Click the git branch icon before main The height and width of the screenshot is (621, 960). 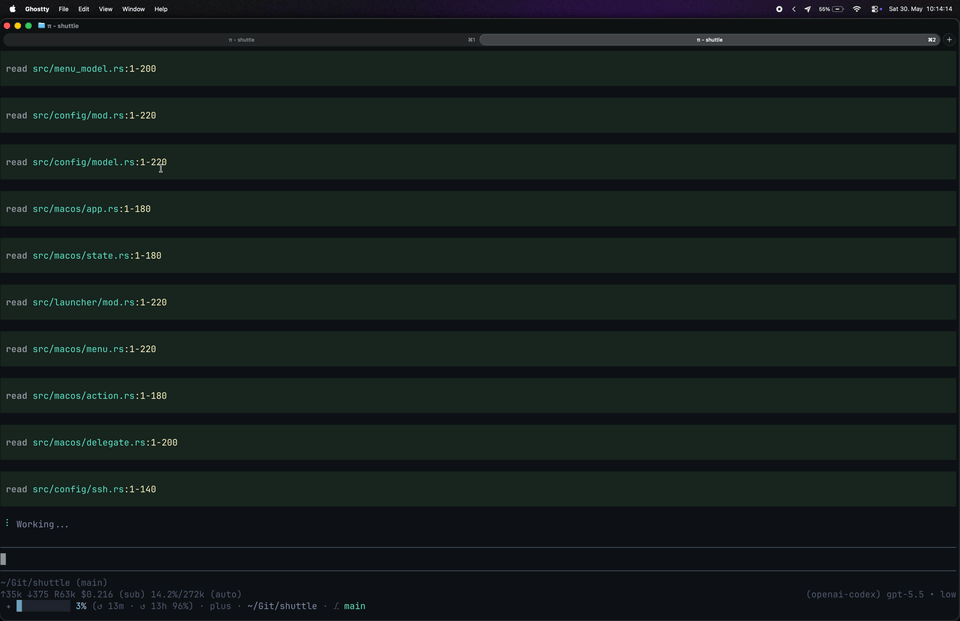point(336,606)
